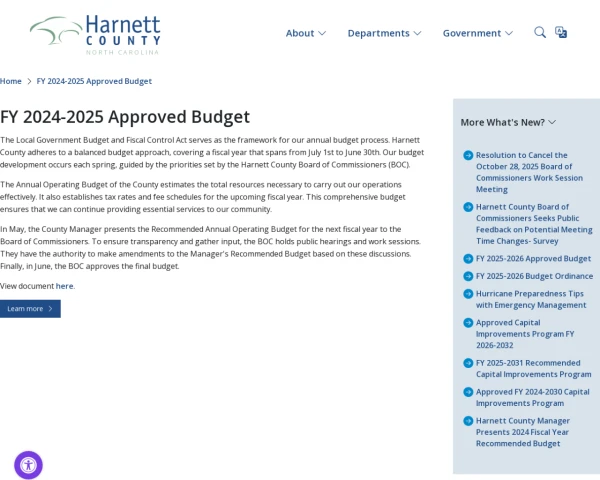
Task: Click arrow icon beside Approved FY 2024-2030 Capital
Action: [468, 392]
